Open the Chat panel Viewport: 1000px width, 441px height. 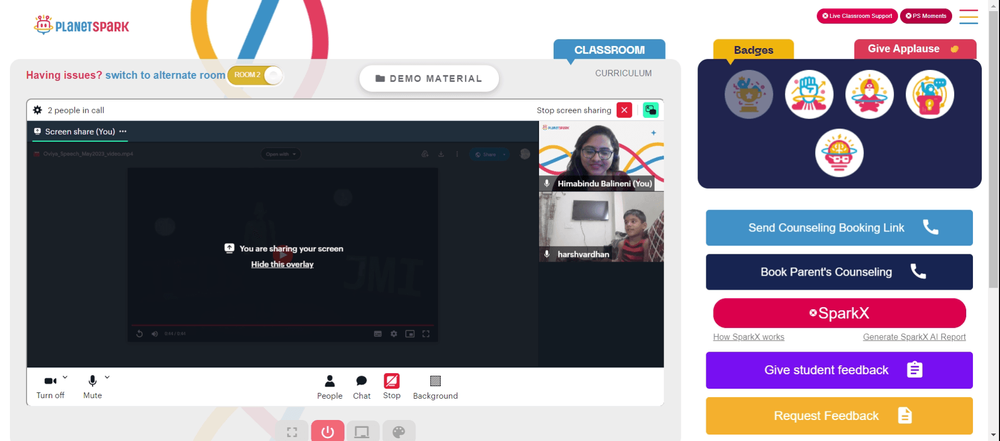point(362,387)
